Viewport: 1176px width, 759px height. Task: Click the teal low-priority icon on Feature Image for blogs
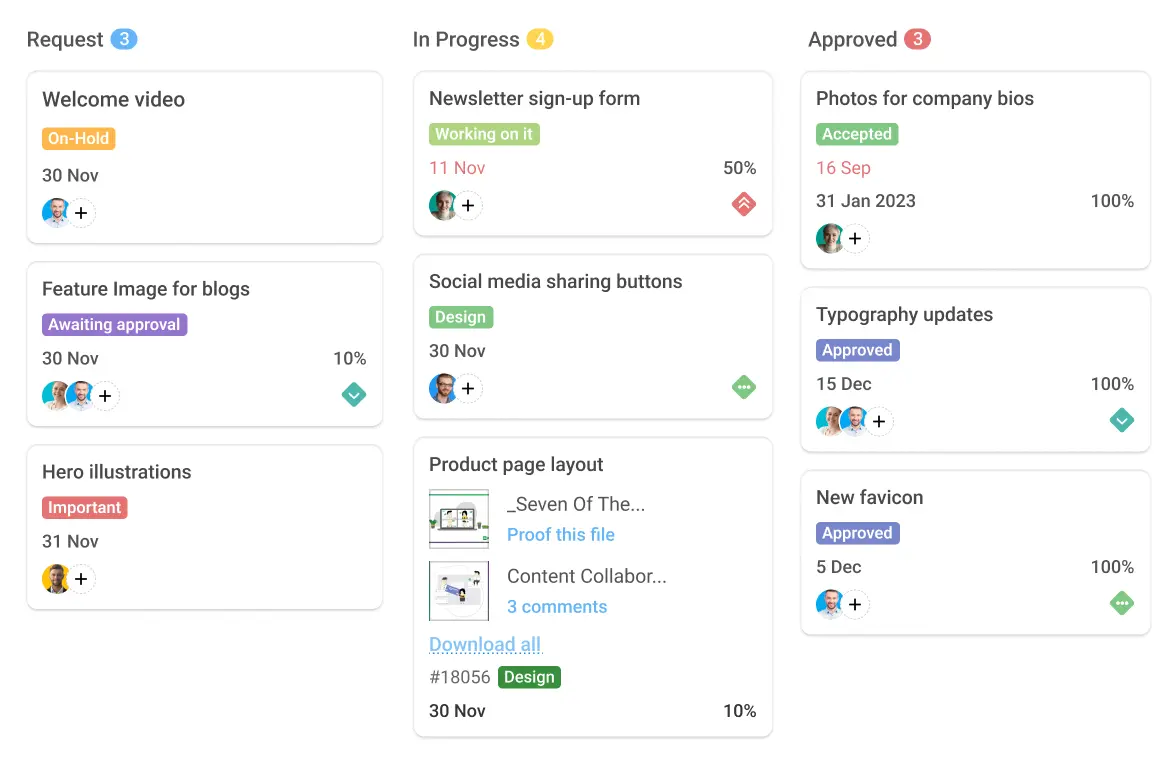[354, 395]
